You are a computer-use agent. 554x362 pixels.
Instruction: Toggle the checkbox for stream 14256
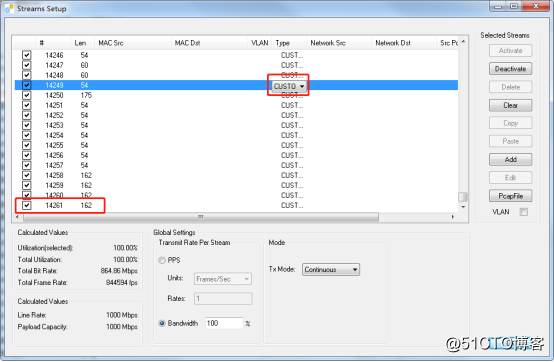[26, 155]
